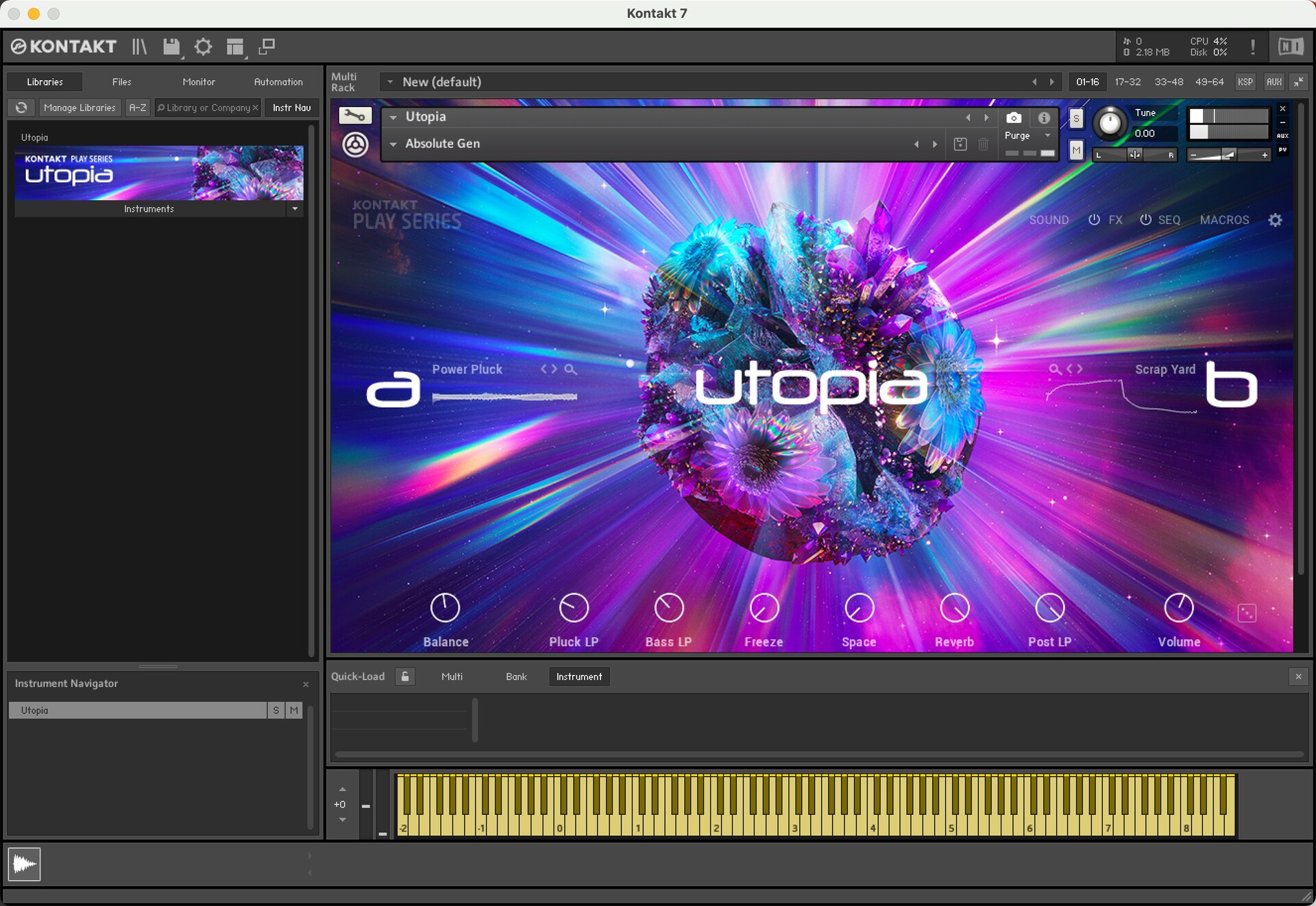Click the randomize dice icon
This screenshot has width=1316, height=906.
click(1246, 613)
